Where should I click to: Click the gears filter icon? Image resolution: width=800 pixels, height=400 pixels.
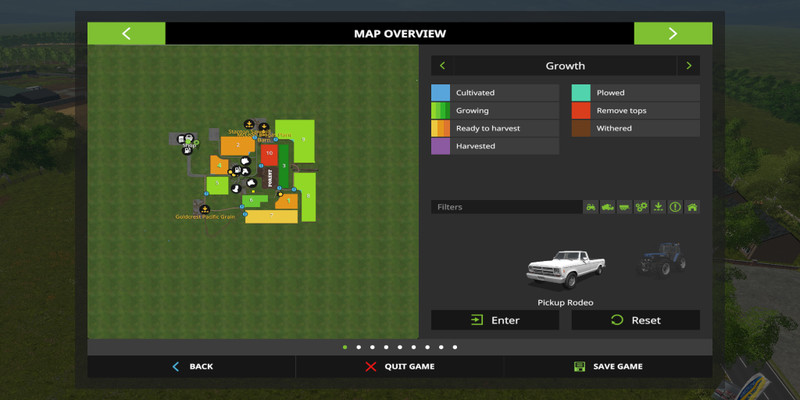pos(641,207)
